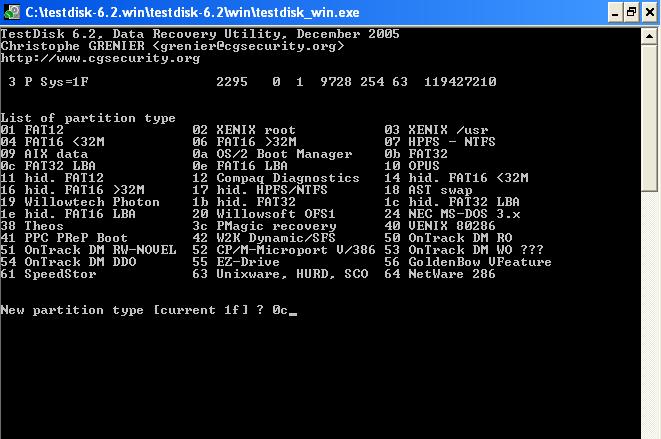Click the '03 XENIX /usr' entry
This screenshot has height=439, width=661.
436,130
